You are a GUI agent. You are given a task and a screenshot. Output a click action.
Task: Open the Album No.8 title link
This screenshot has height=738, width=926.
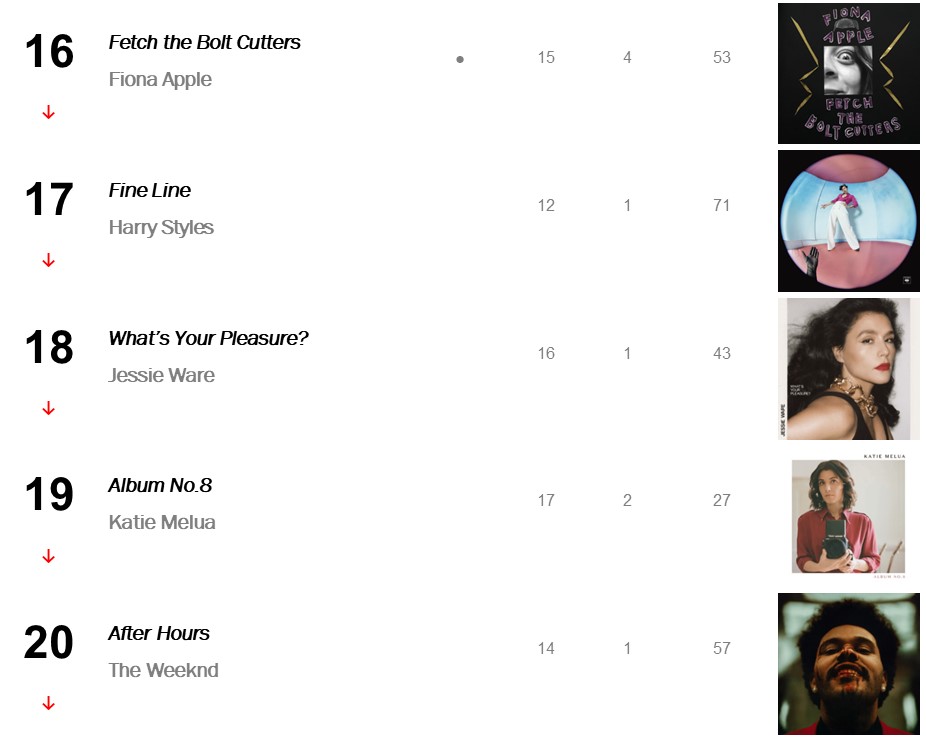(160, 485)
